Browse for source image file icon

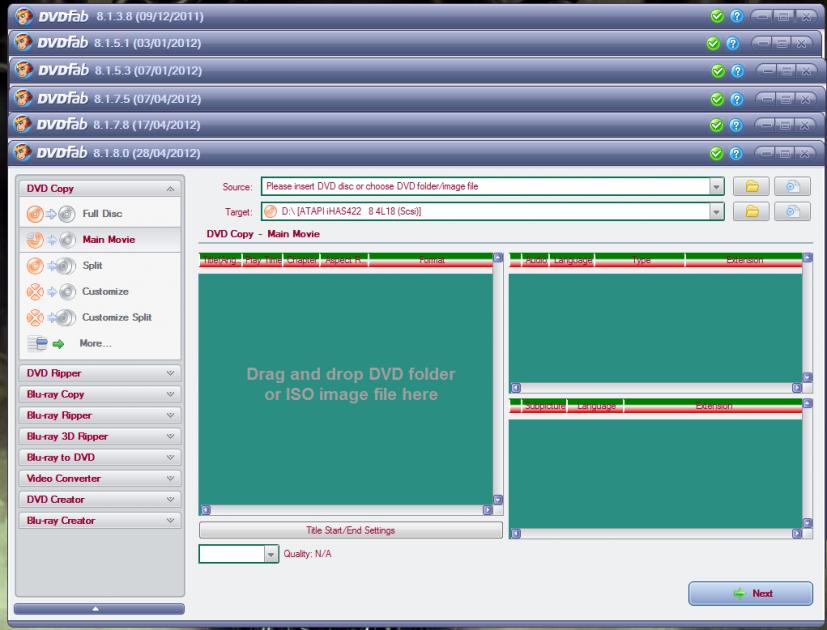click(x=792, y=186)
